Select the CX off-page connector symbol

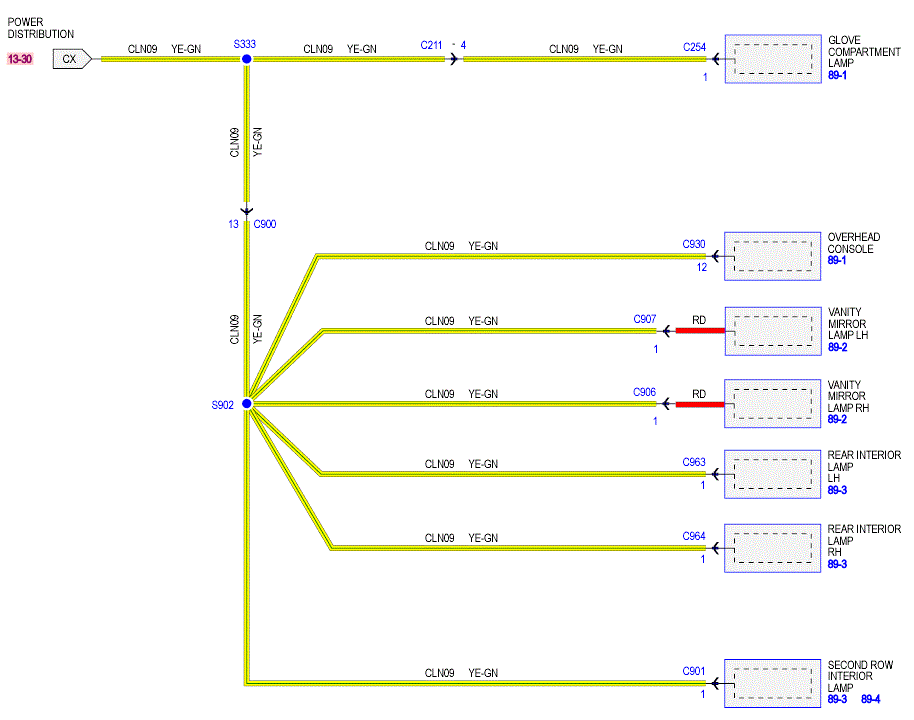[x=72, y=59]
